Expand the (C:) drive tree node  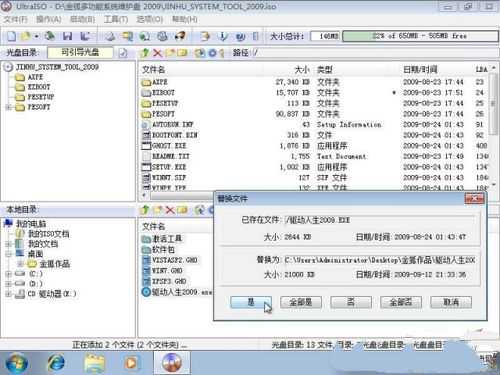coord(8,274)
